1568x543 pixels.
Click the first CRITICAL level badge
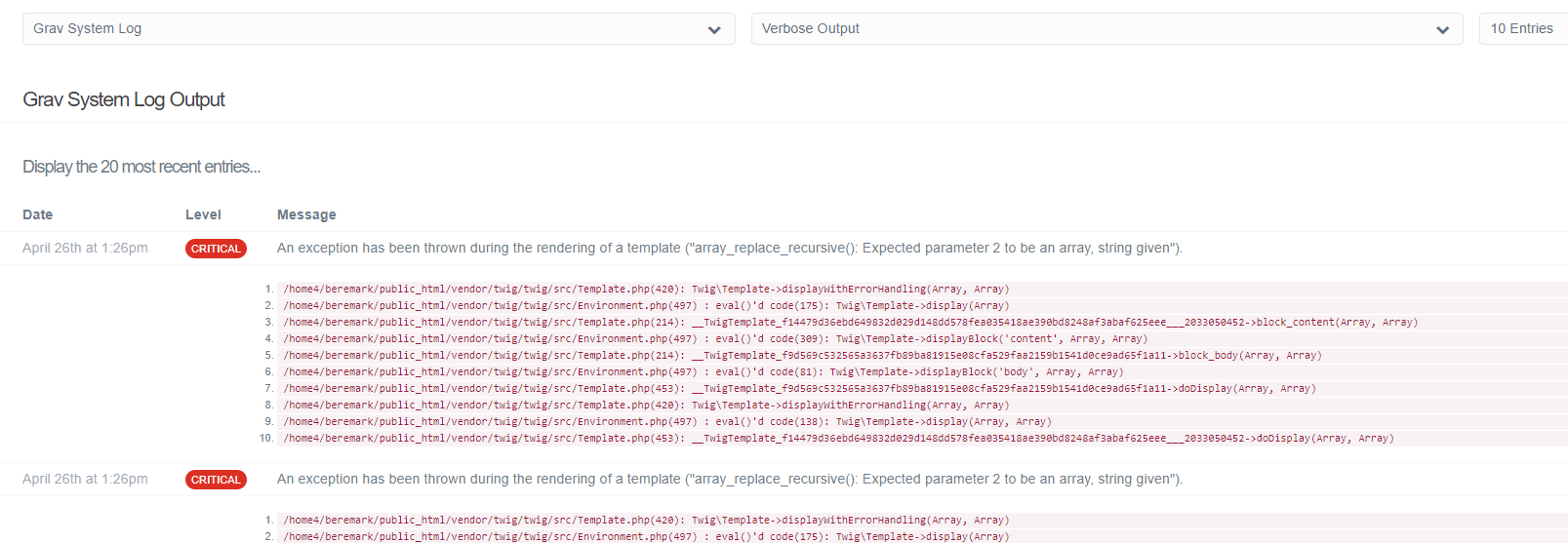point(216,249)
